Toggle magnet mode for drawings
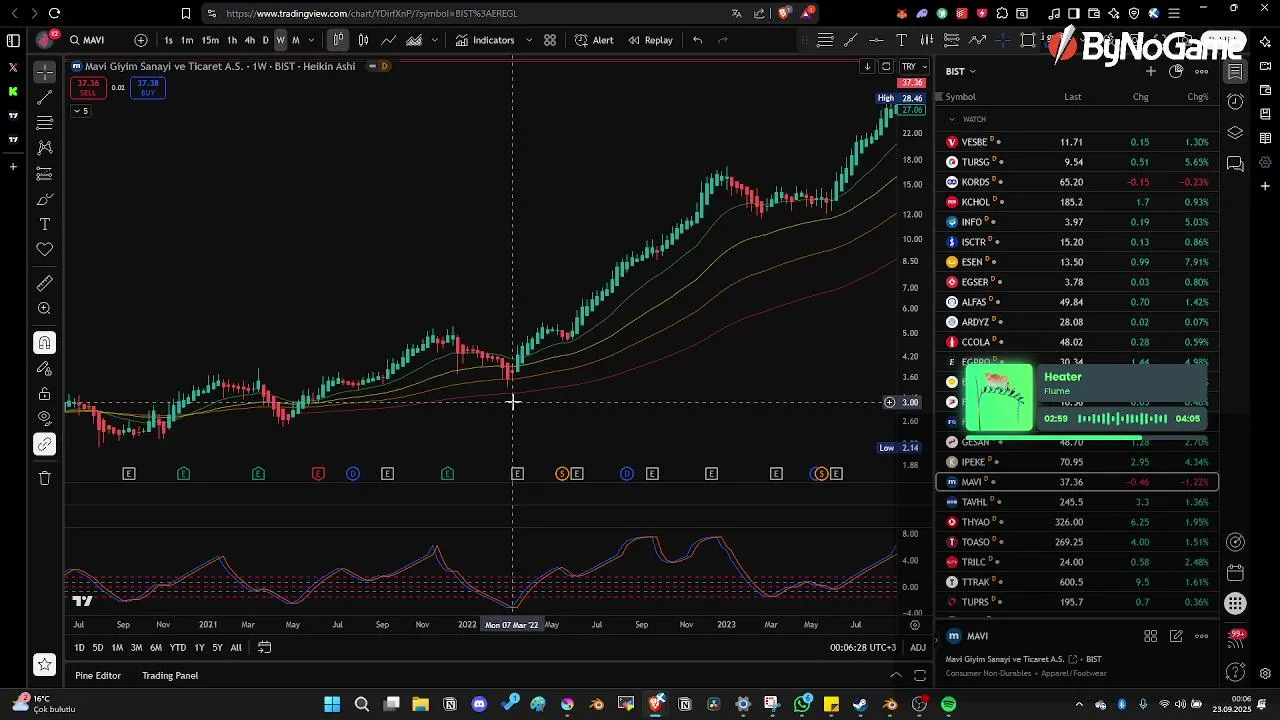Screen dimensions: 1280x720 click(44, 343)
